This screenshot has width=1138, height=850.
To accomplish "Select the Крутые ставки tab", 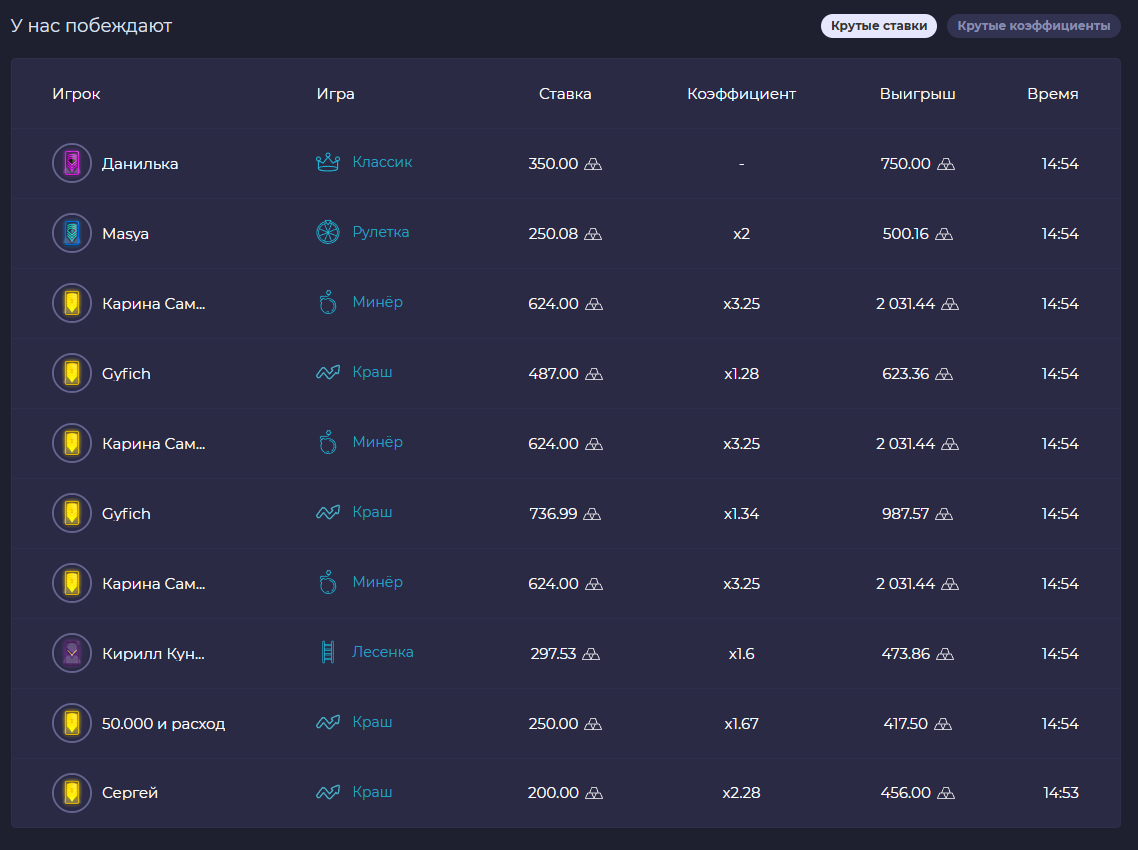I will (878, 26).
